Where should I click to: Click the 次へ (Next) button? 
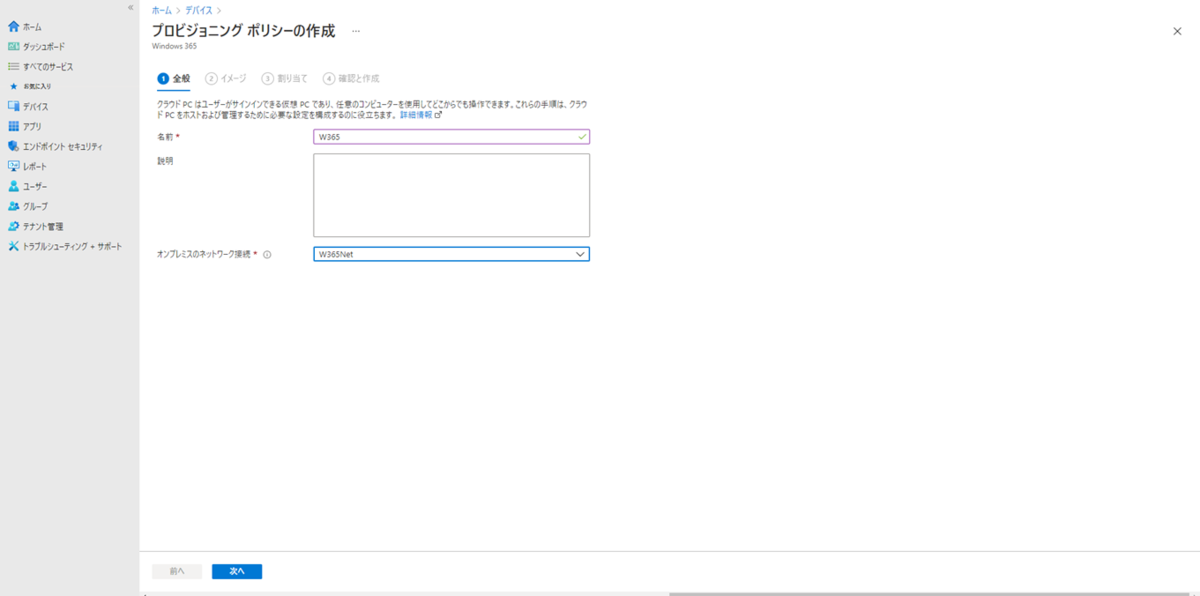point(236,571)
